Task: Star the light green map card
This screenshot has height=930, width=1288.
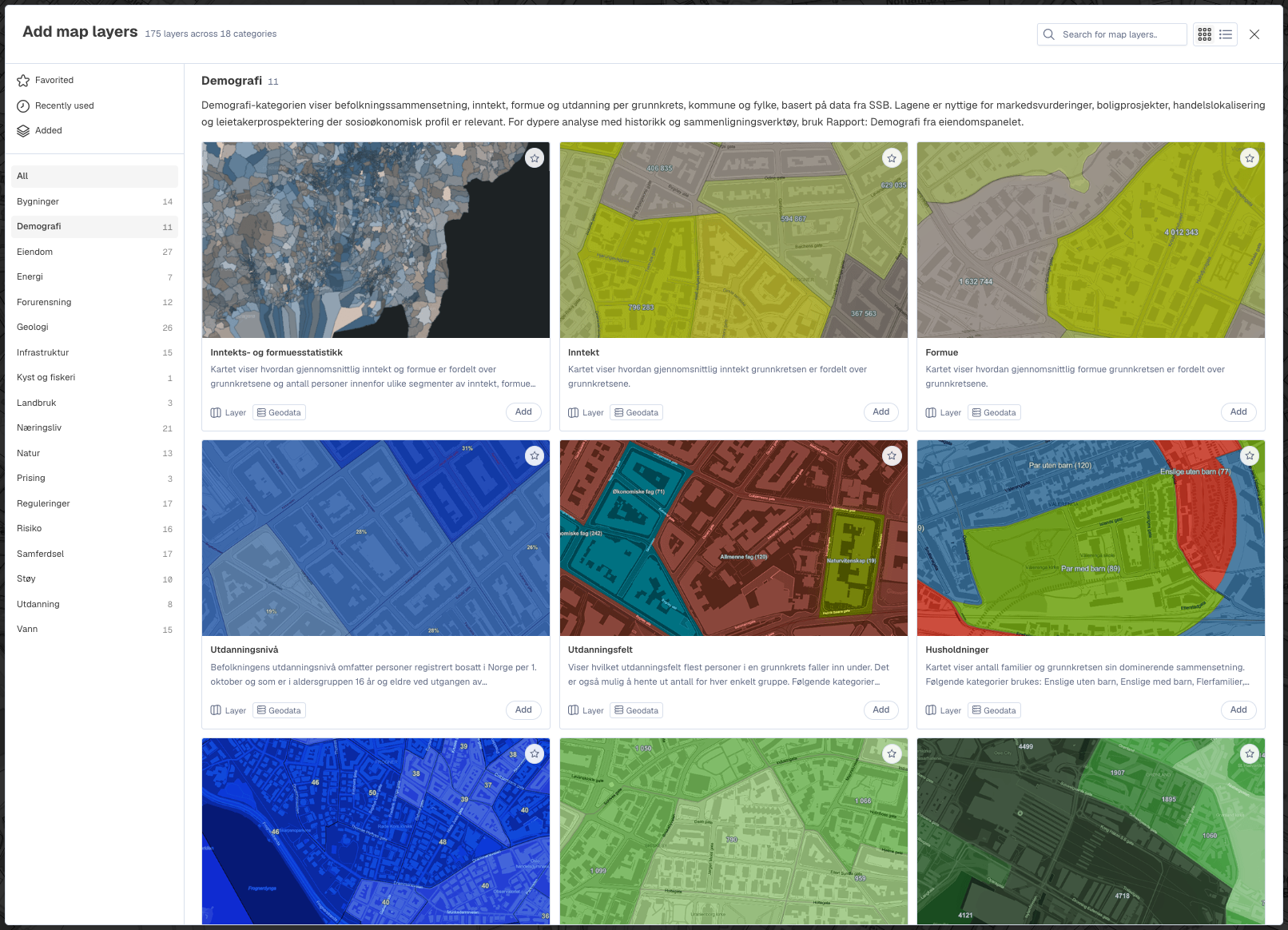Action: (x=892, y=753)
